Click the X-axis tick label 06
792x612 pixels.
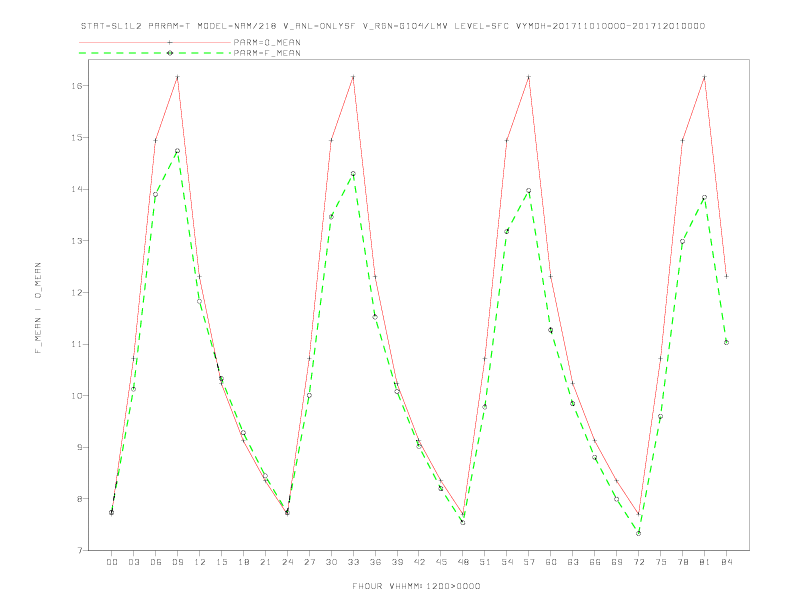[x=156, y=562]
